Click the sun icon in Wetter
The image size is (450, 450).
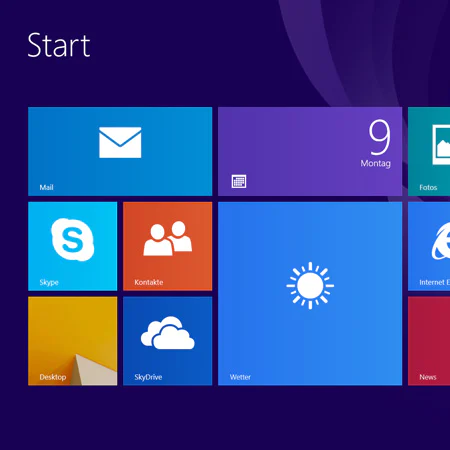point(310,286)
